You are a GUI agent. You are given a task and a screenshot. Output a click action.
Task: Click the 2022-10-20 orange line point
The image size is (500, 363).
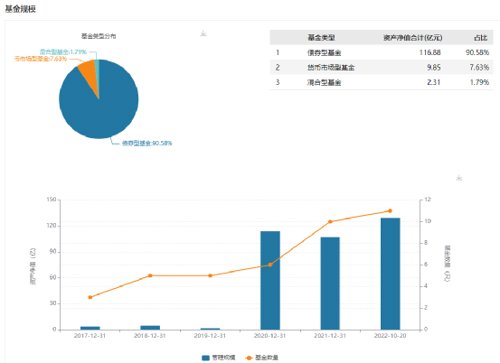pos(390,211)
